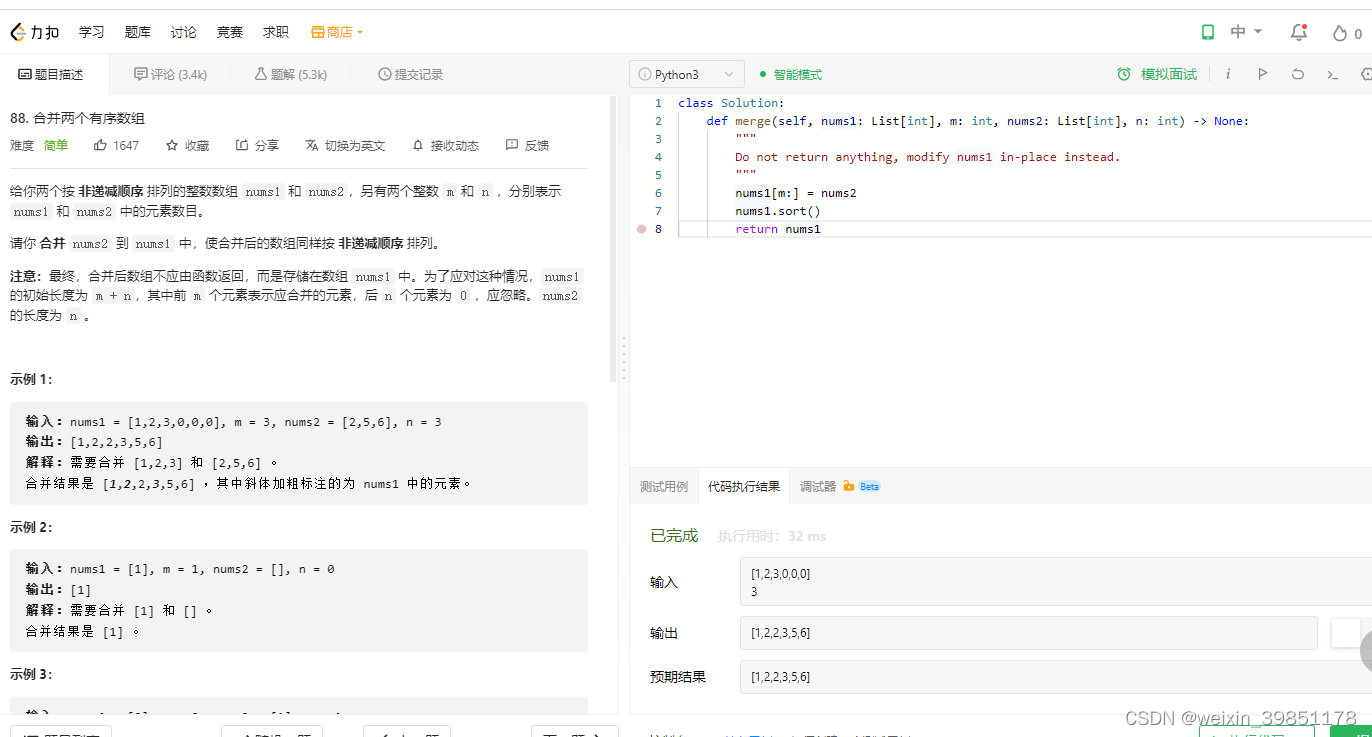Click the 输出 result box
This screenshot has height=737, width=1372.
pyautogui.click(x=1028, y=633)
